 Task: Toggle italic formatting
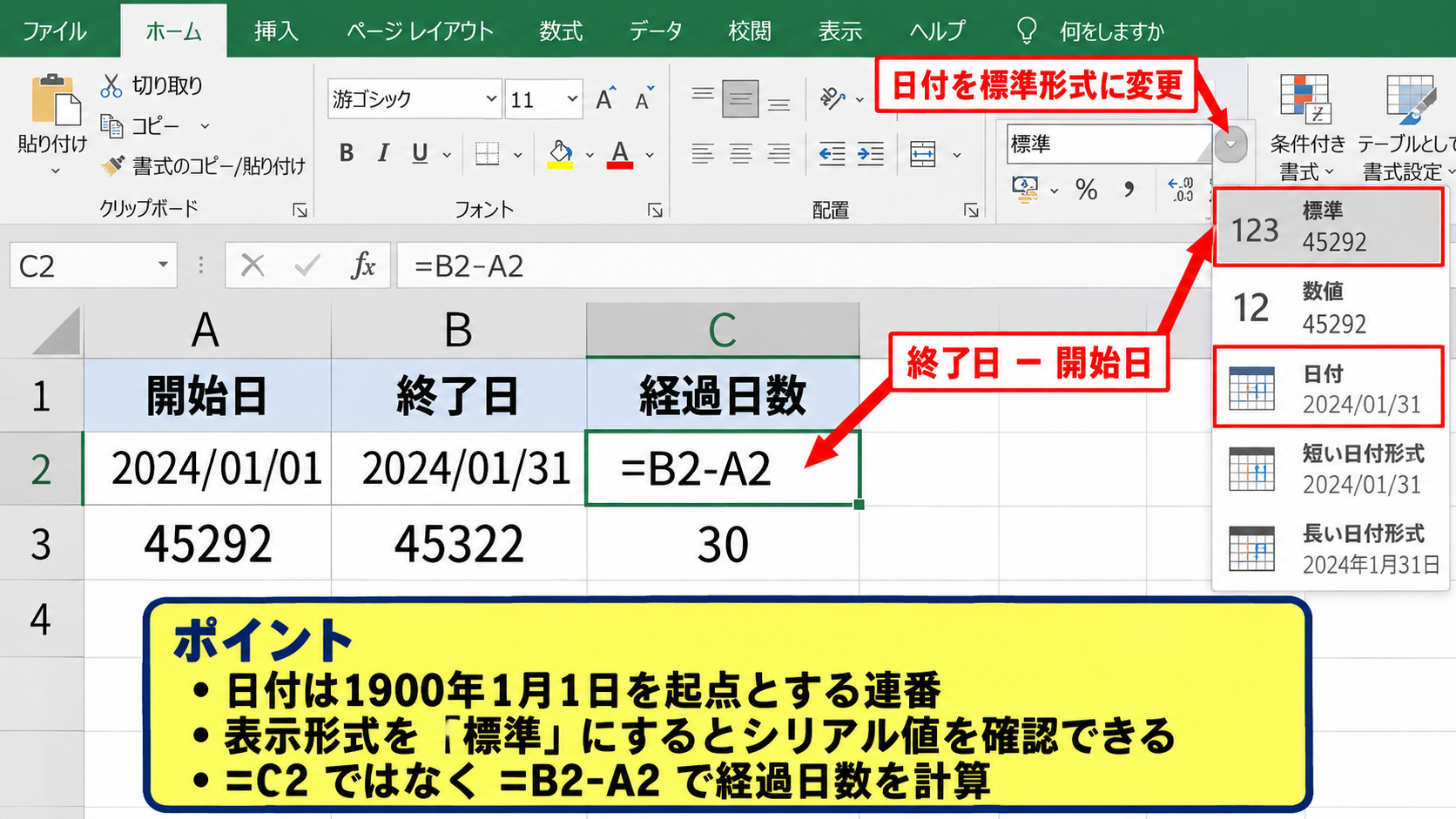coord(383,153)
